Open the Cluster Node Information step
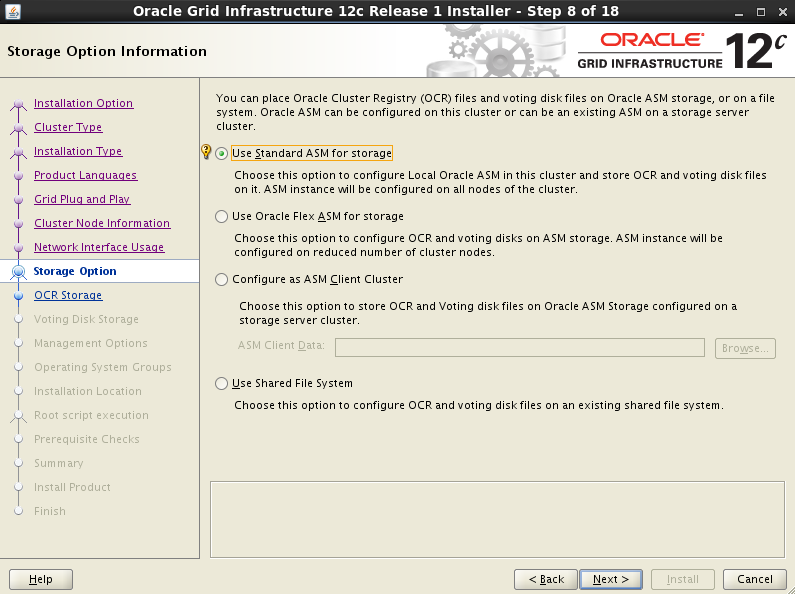 [102, 223]
